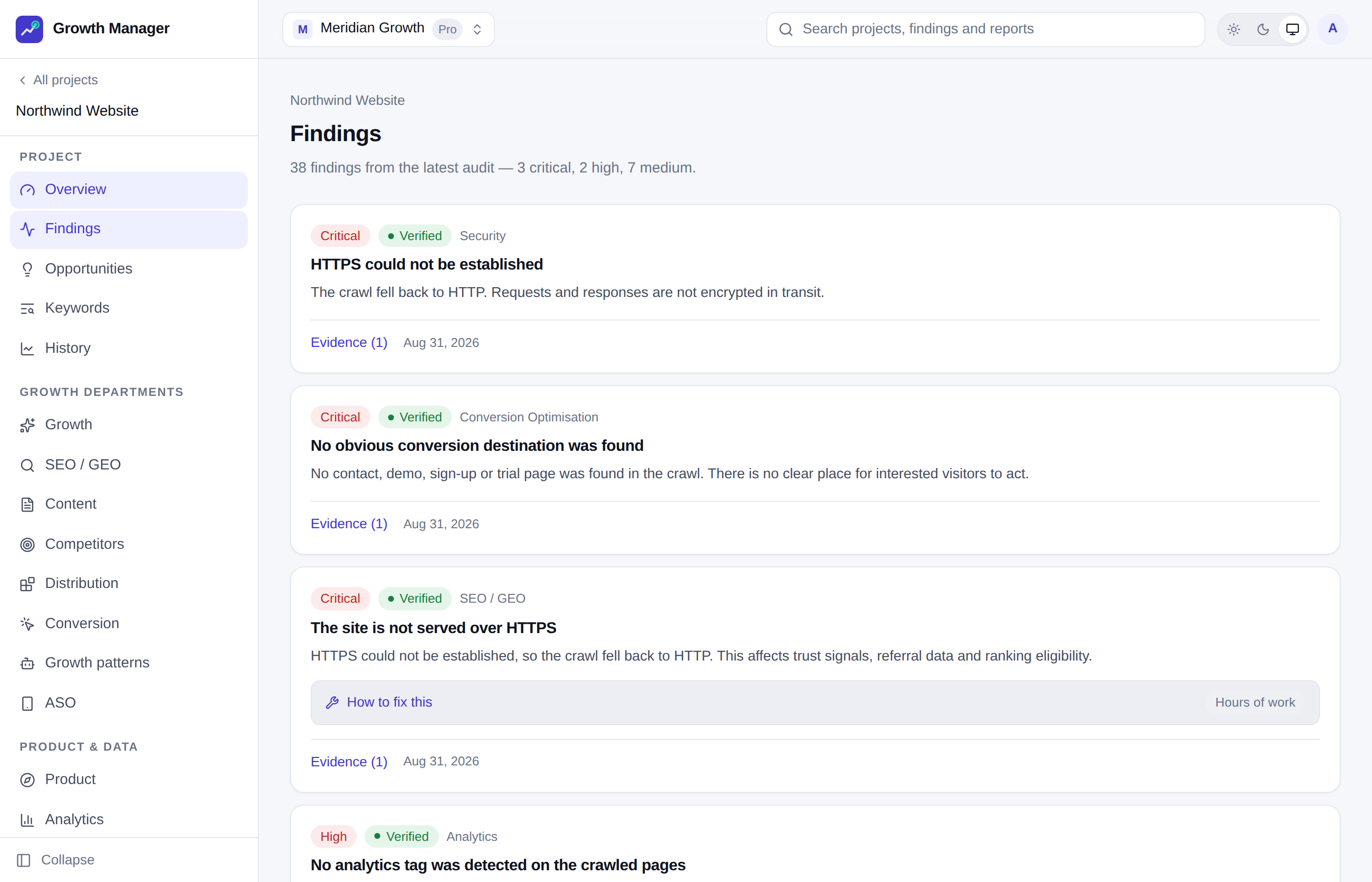Image resolution: width=1372 pixels, height=882 pixels.
Task: Select the light theme sun icon
Action: click(1234, 29)
